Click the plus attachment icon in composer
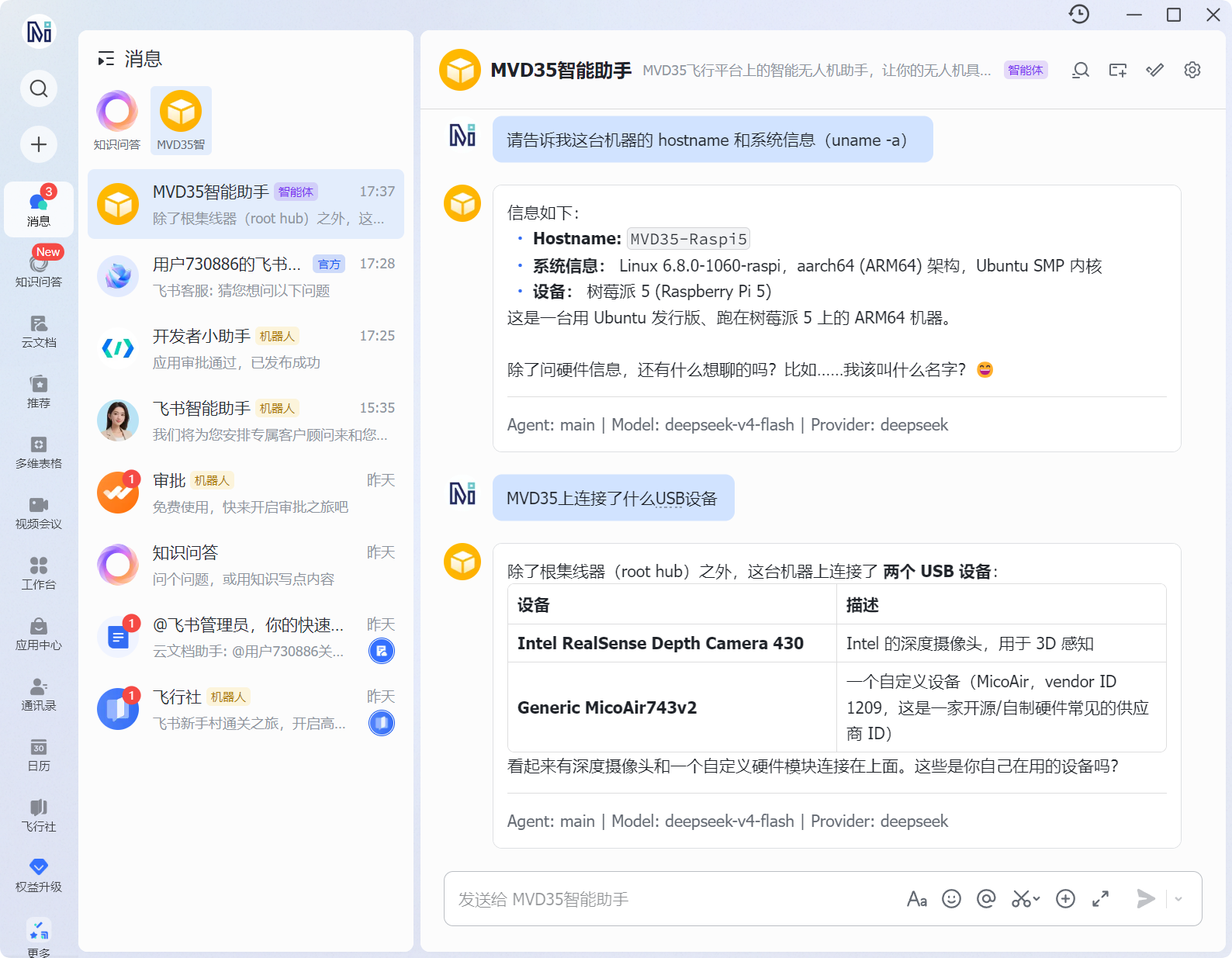This screenshot has height=958, width=1232. click(1066, 899)
